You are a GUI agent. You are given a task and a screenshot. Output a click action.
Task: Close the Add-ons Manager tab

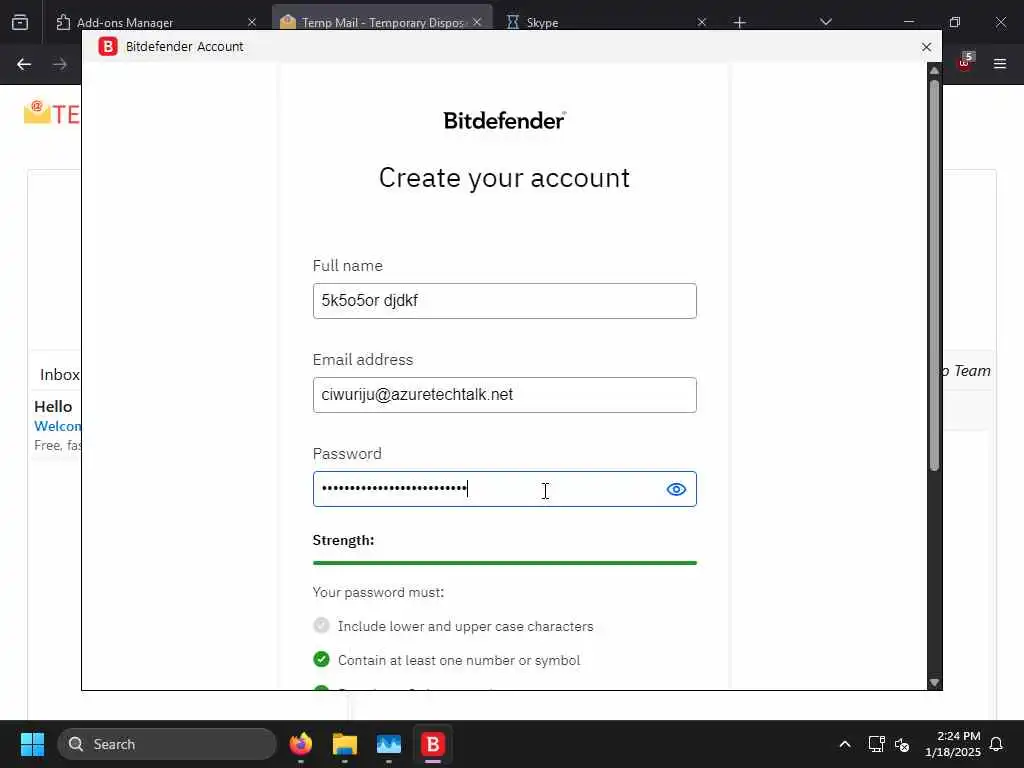(x=252, y=22)
